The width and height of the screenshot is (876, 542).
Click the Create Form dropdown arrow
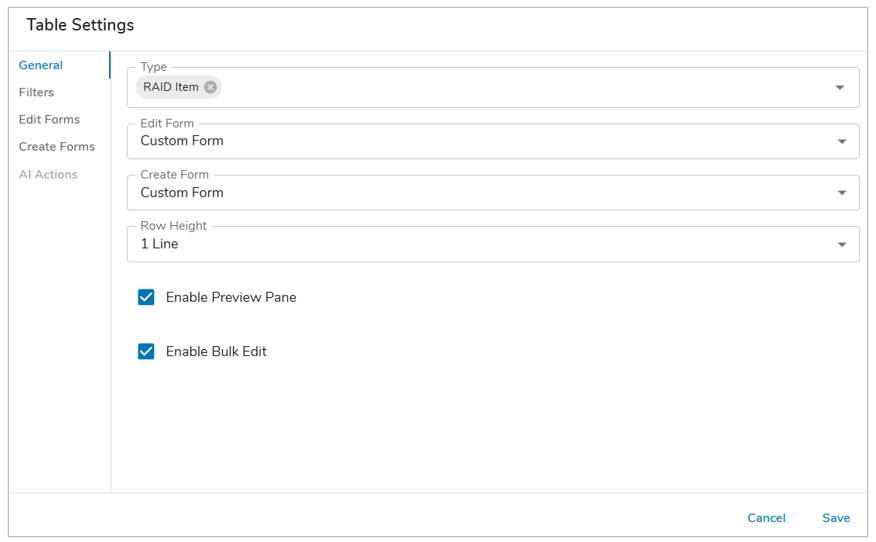pos(841,193)
